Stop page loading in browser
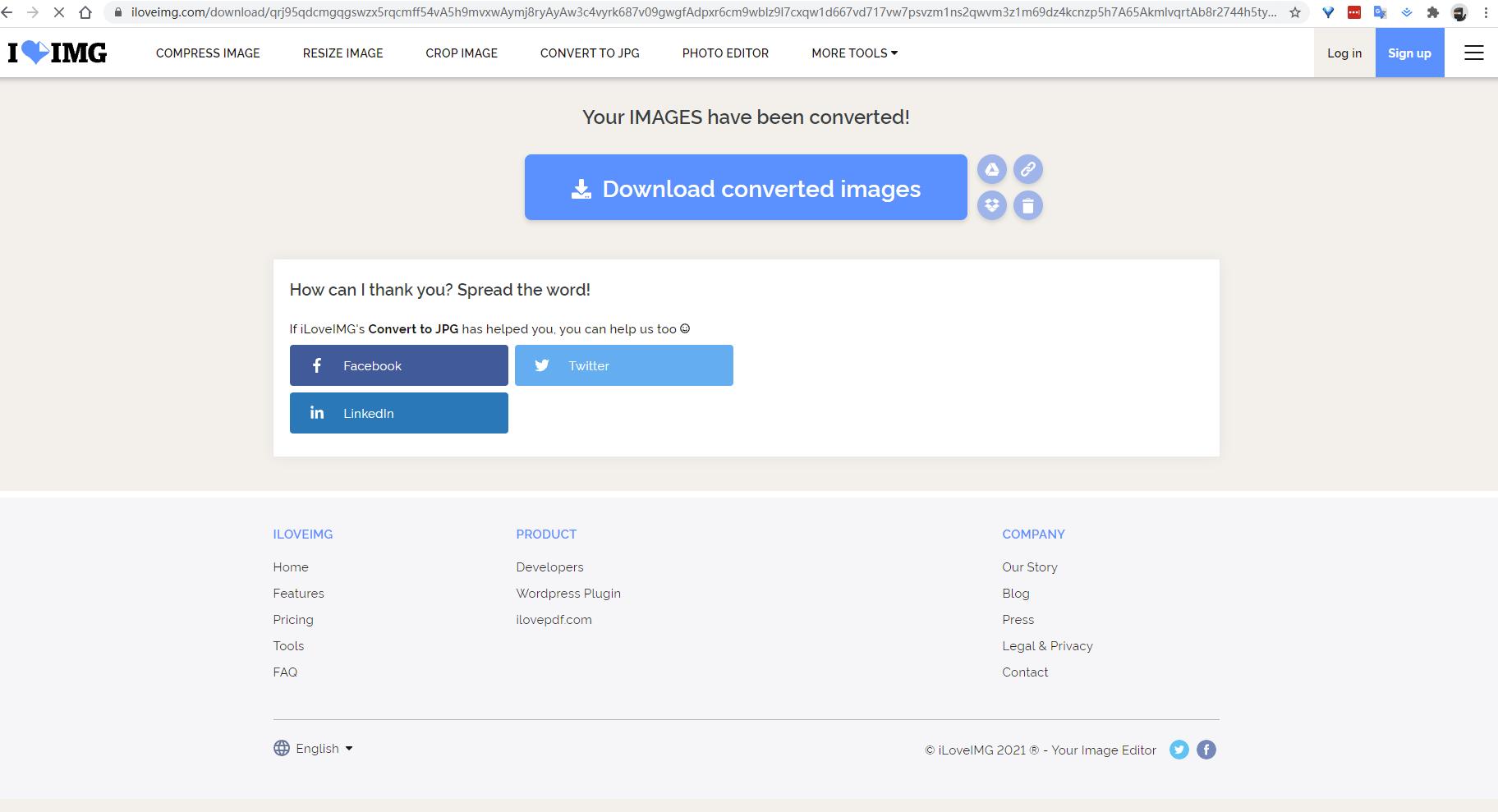Image resolution: width=1498 pixels, height=812 pixels. pyautogui.click(x=59, y=12)
